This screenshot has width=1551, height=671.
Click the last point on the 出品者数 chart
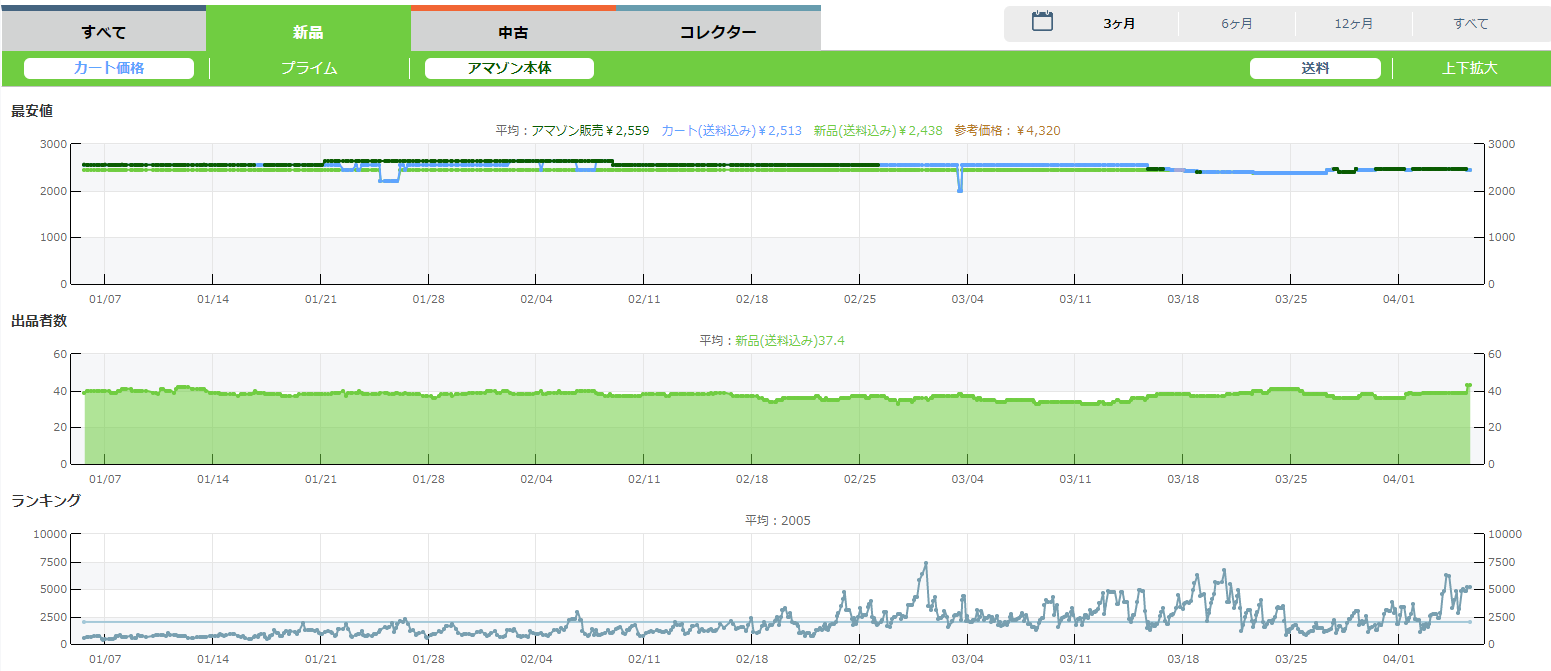(x=1468, y=386)
